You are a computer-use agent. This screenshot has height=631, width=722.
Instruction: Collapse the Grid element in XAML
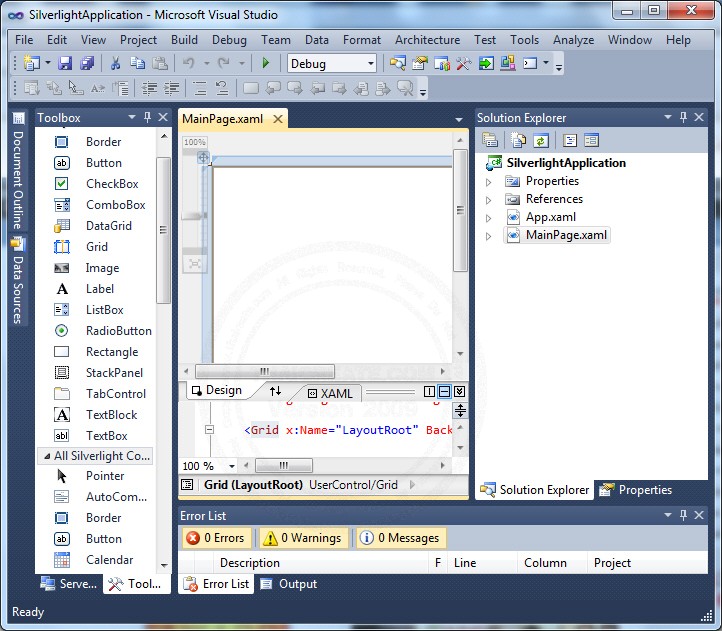click(210, 430)
